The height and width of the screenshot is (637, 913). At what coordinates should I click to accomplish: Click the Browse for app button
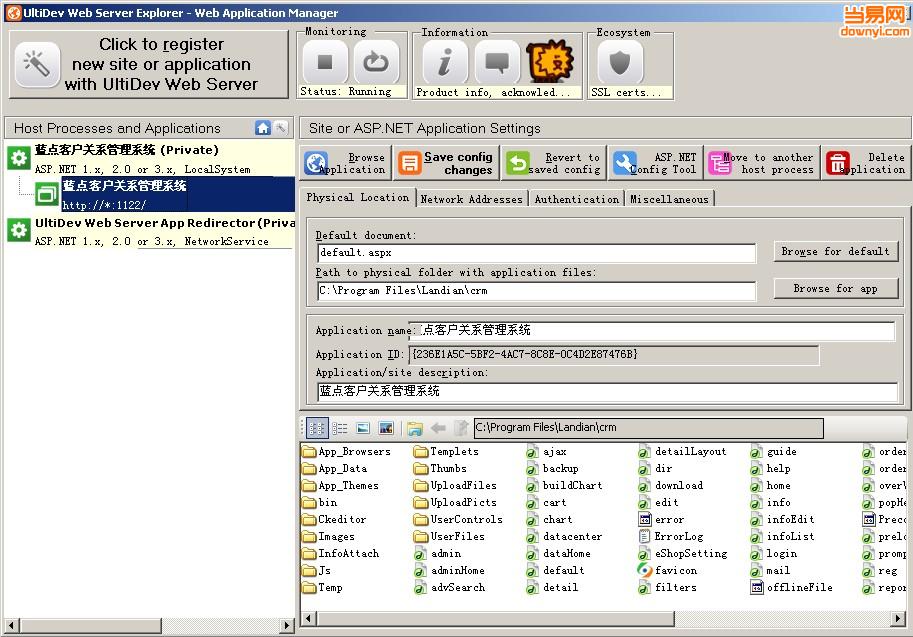[835, 289]
